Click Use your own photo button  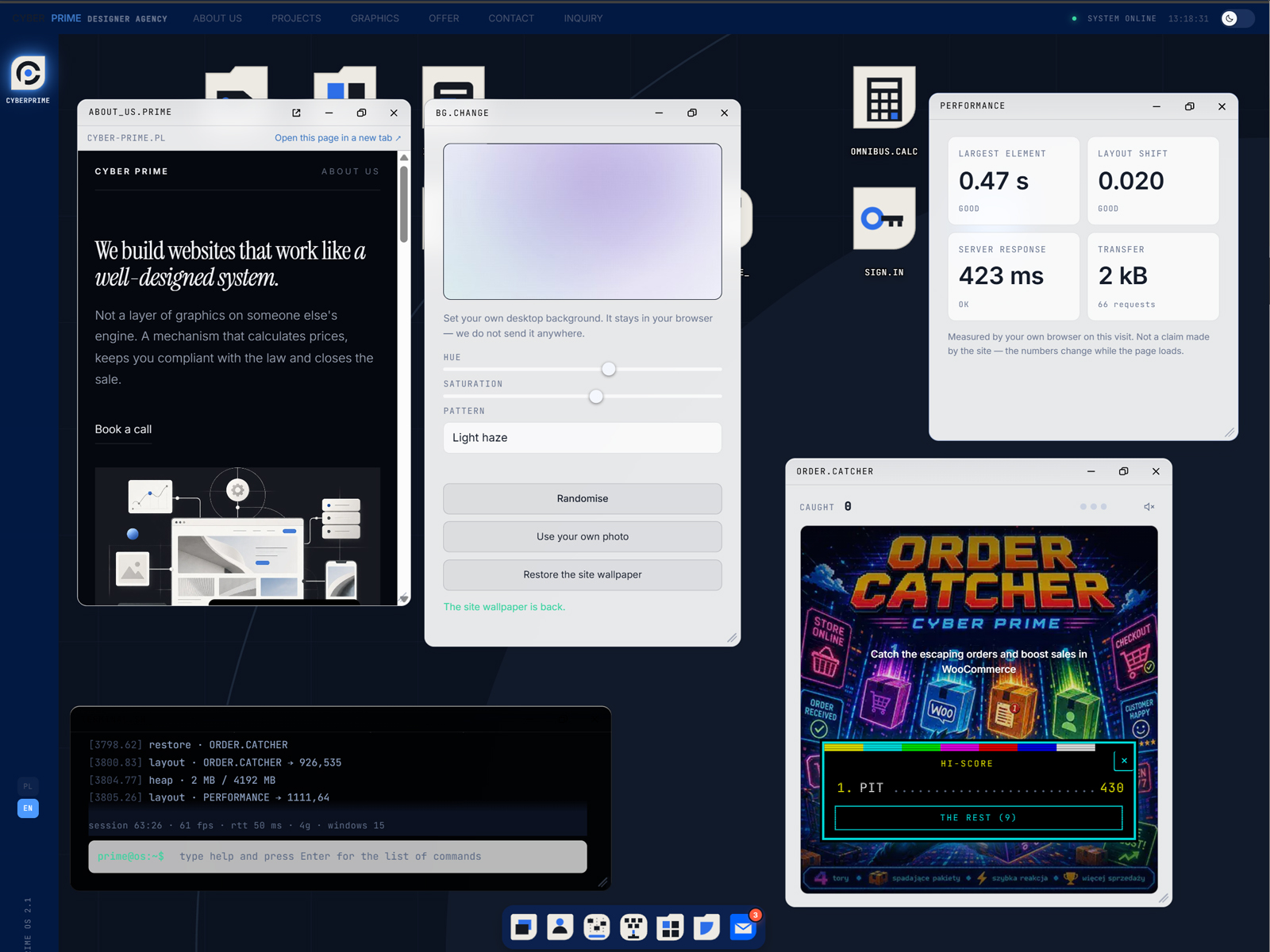tap(582, 536)
